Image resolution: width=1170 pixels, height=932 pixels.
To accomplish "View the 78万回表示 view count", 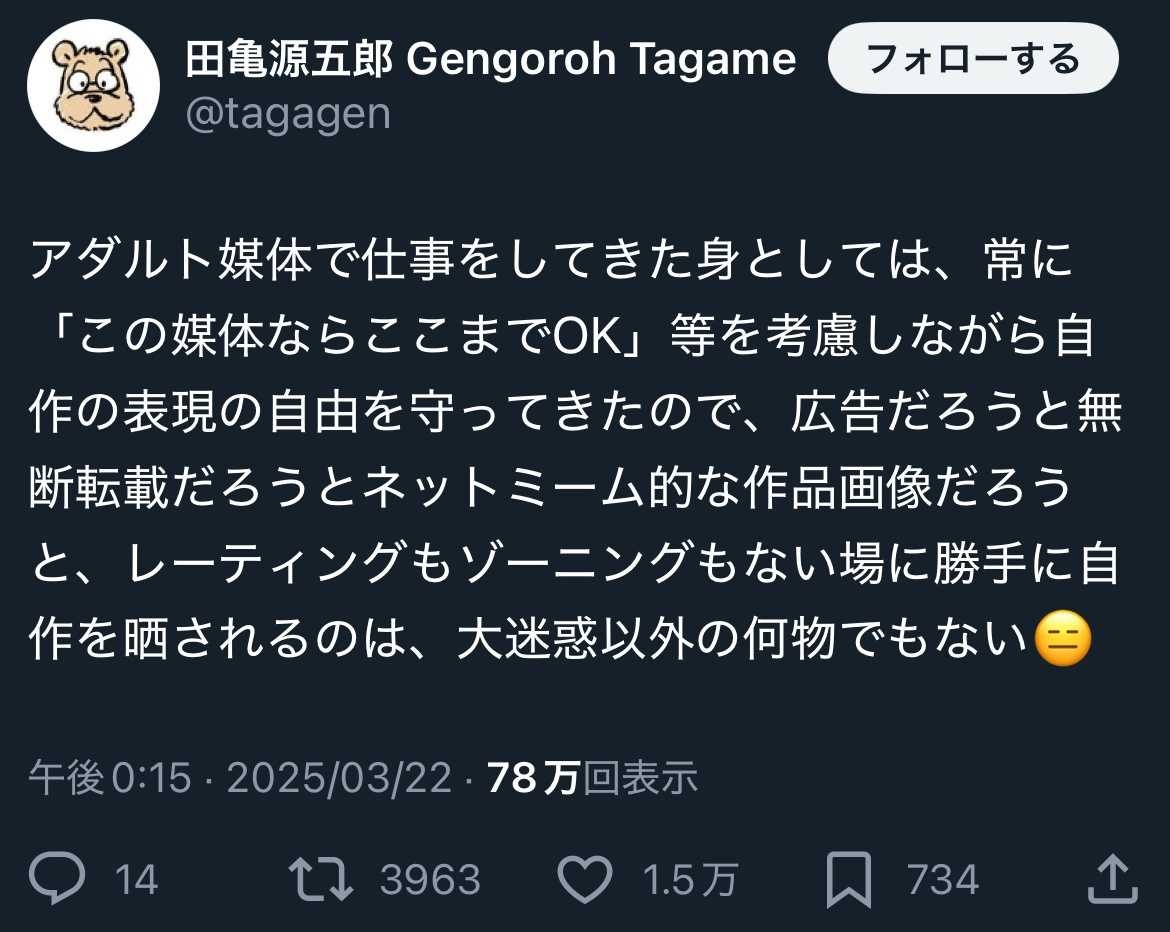I will click(592, 777).
